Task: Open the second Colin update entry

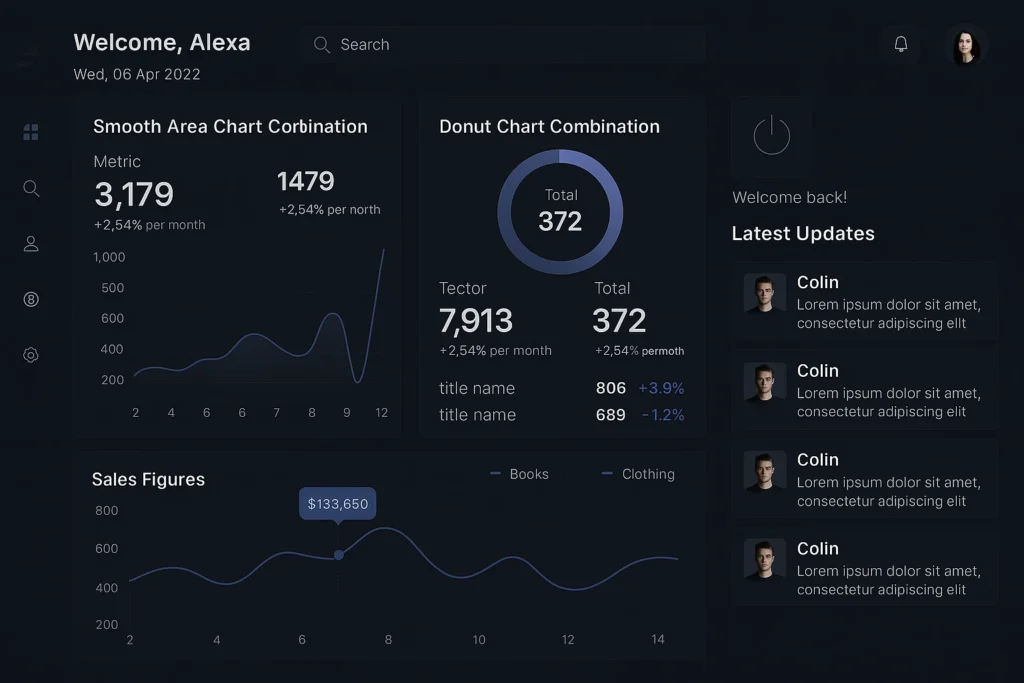Action: pyautogui.click(x=865, y=391)
